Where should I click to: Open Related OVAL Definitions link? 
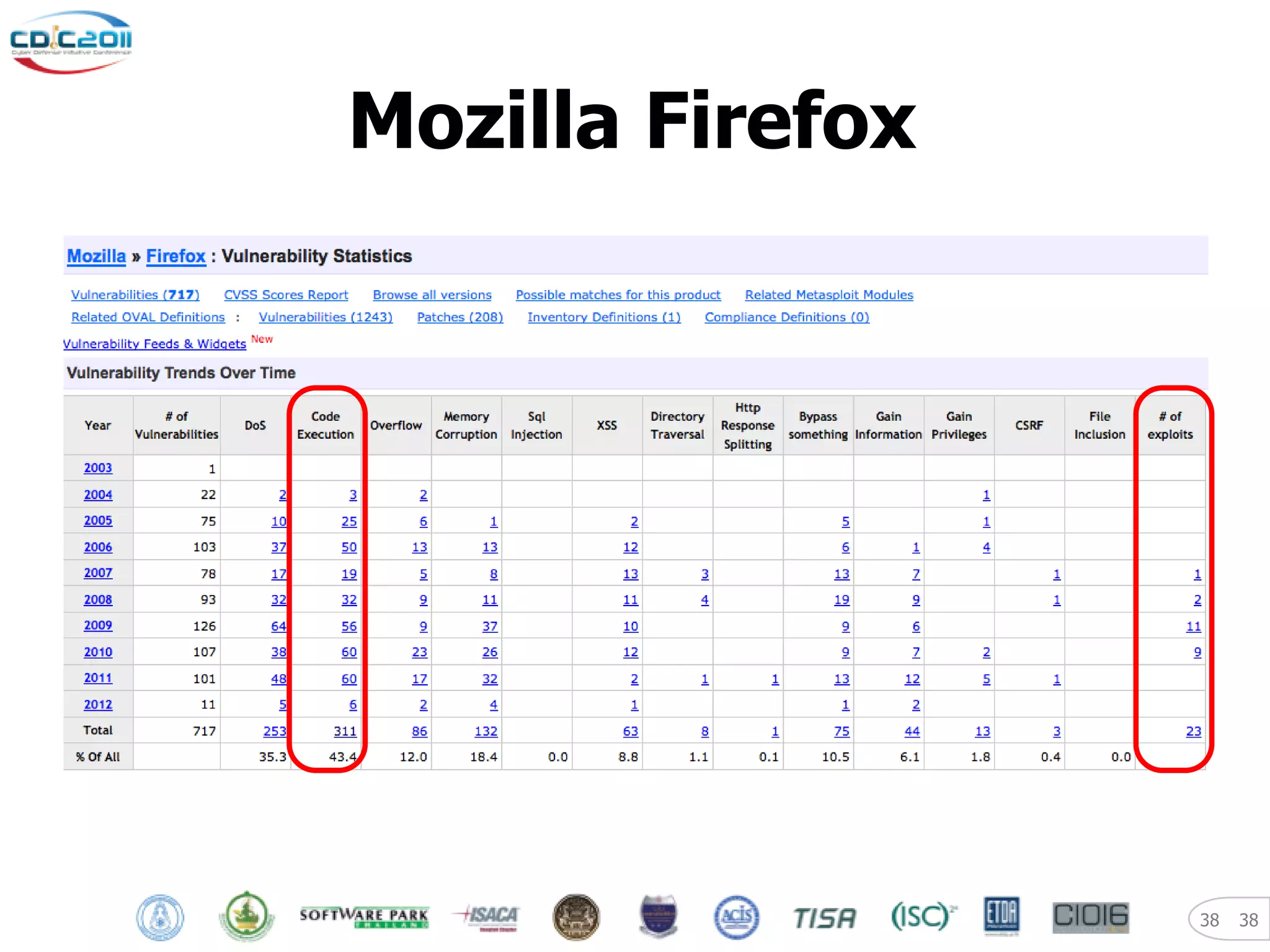click(x=148, y=317)
